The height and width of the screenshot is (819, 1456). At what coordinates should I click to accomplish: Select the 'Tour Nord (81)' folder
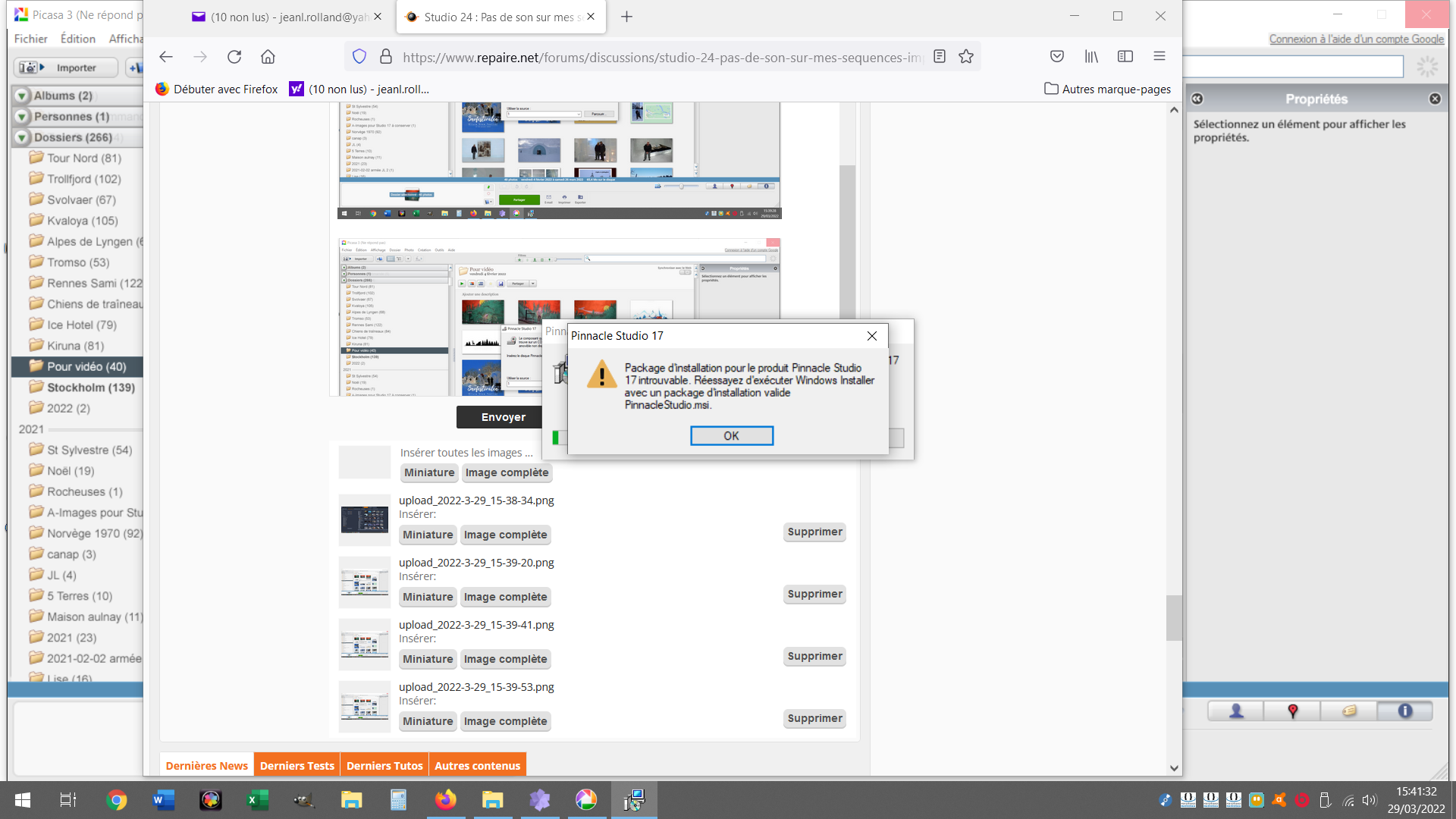click(x=83, y=158)
